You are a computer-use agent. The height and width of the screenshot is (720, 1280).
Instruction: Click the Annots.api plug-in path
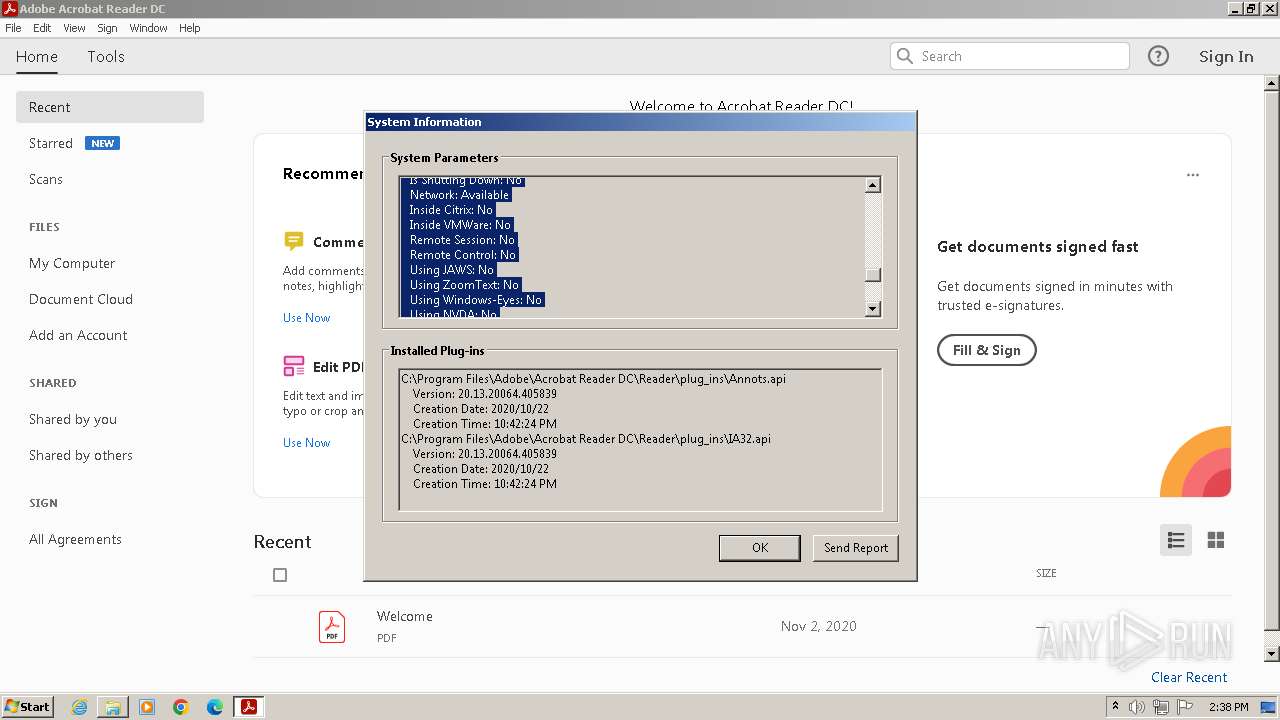593,379
